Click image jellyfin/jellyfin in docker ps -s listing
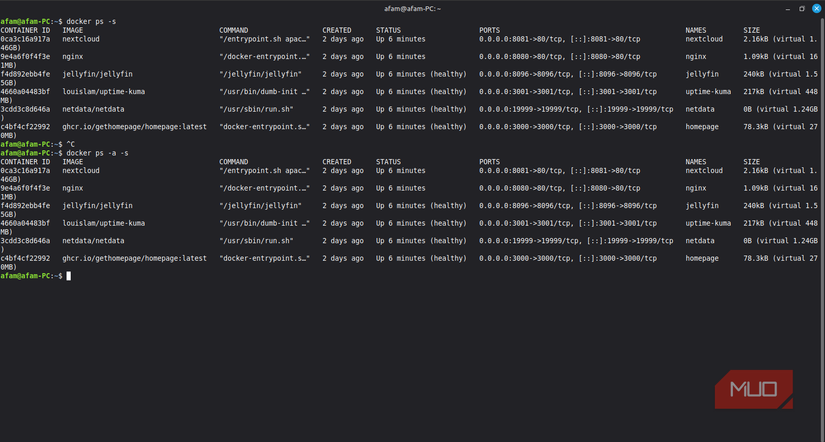This screenshot has width=825, height=442. click(x=97, y=74)
